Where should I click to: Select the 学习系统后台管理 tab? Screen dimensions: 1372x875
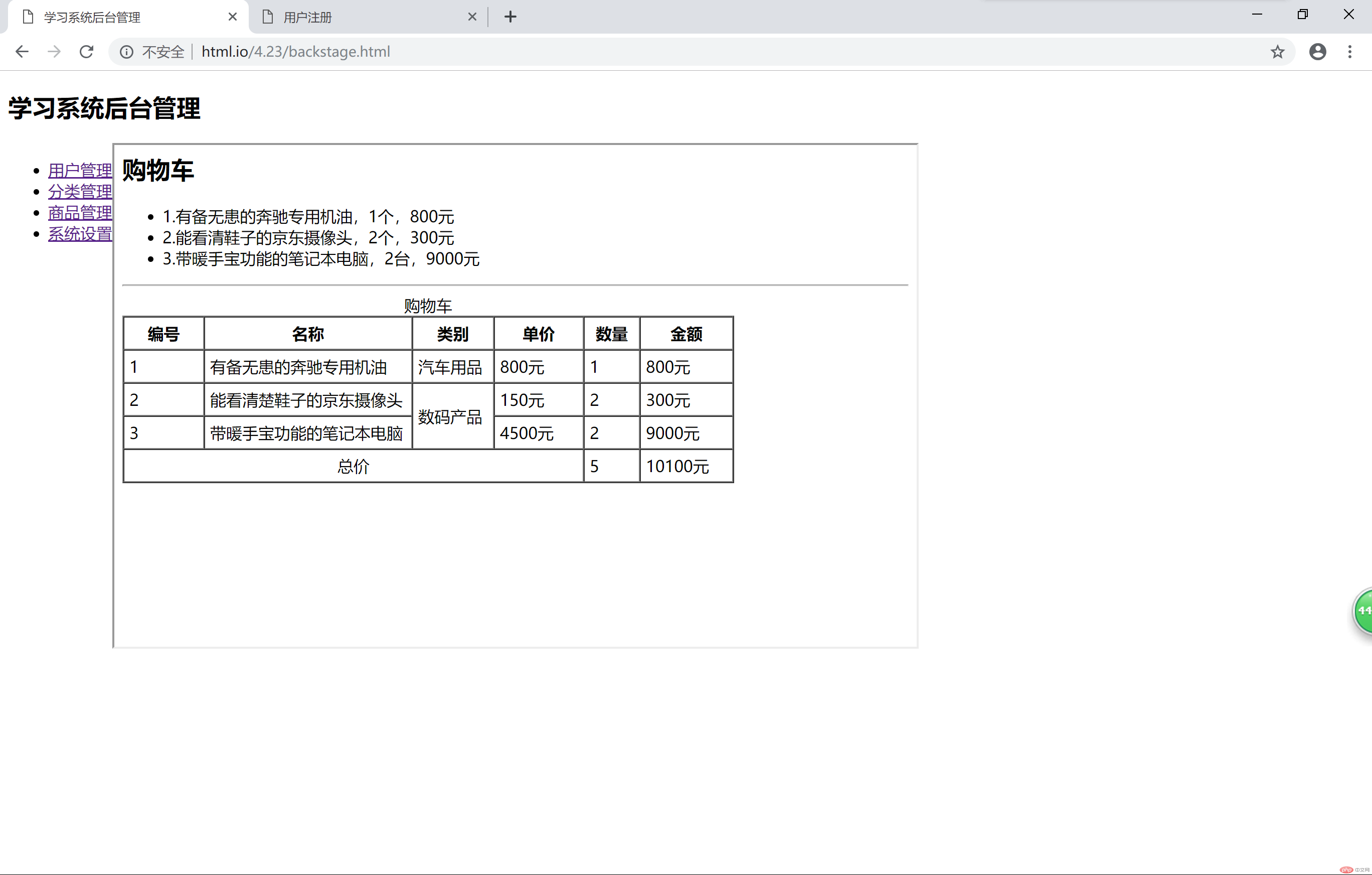128,17
